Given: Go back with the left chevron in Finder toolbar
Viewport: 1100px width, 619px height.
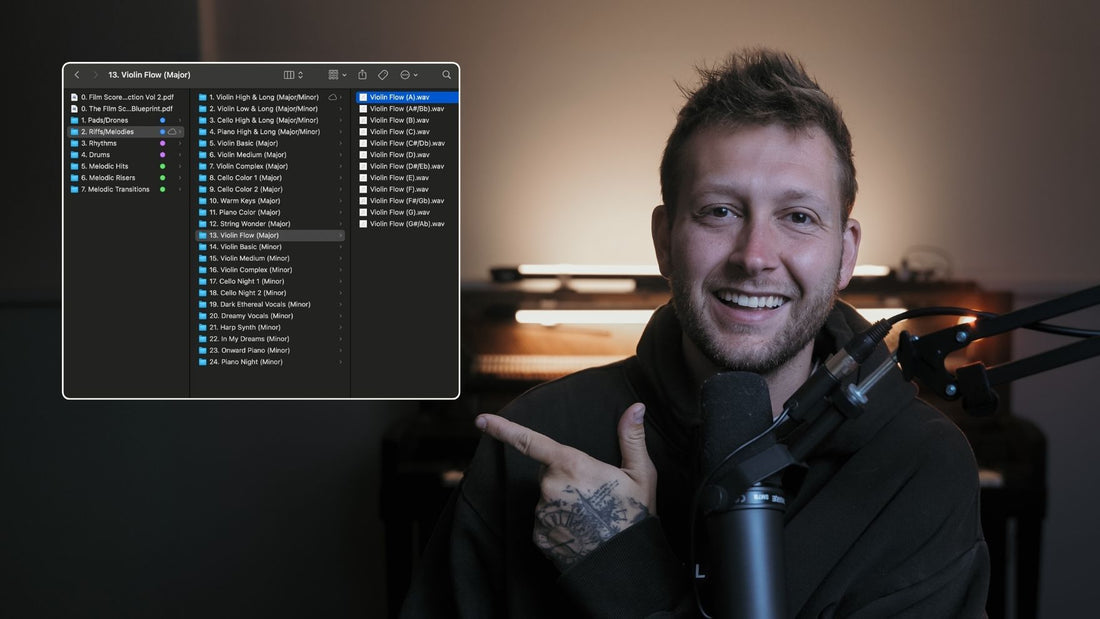Looking at the screenshot, I should tap(77, 74).
